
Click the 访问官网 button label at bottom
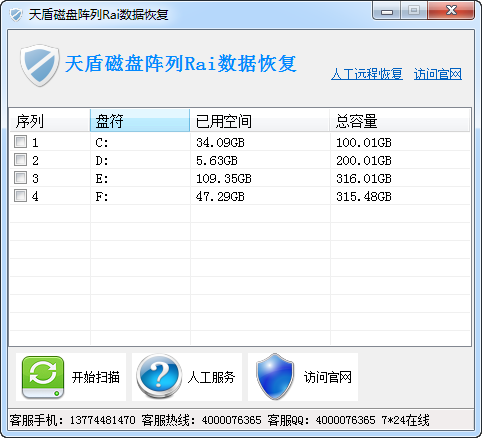coord(328,377)
